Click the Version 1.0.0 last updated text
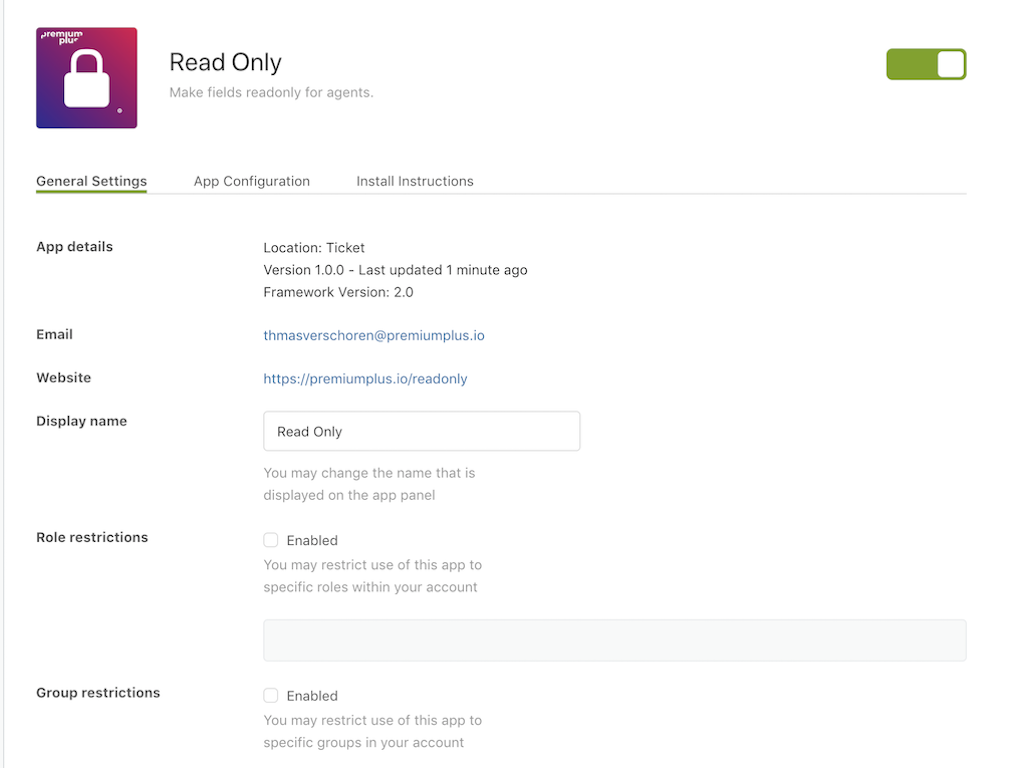Viewport: 1024px width, 768px height. [x=395, y=270]
